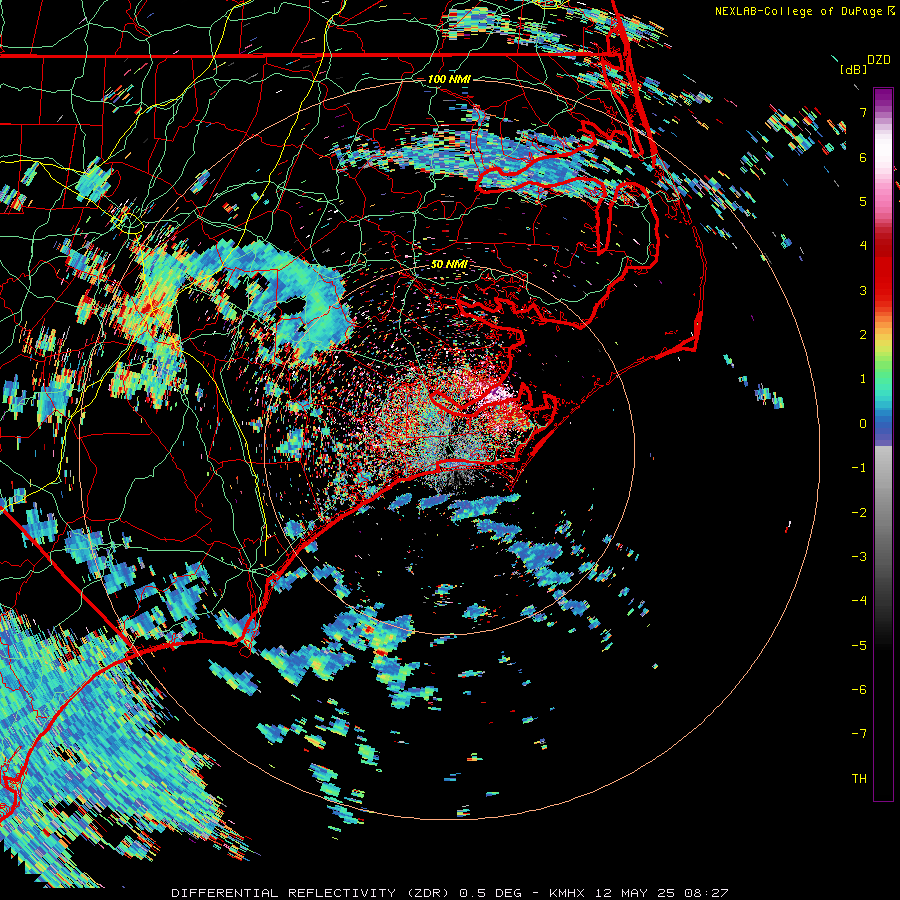The width and height of the screenshot is (900, 900).
Task: Click the legend value -7
Action: tap(859, 734)
